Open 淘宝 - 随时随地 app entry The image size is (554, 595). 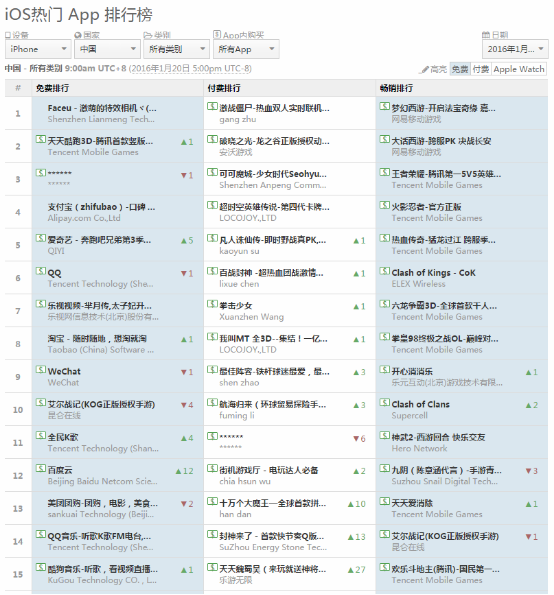pyautogui.click(x=97, y=338)
